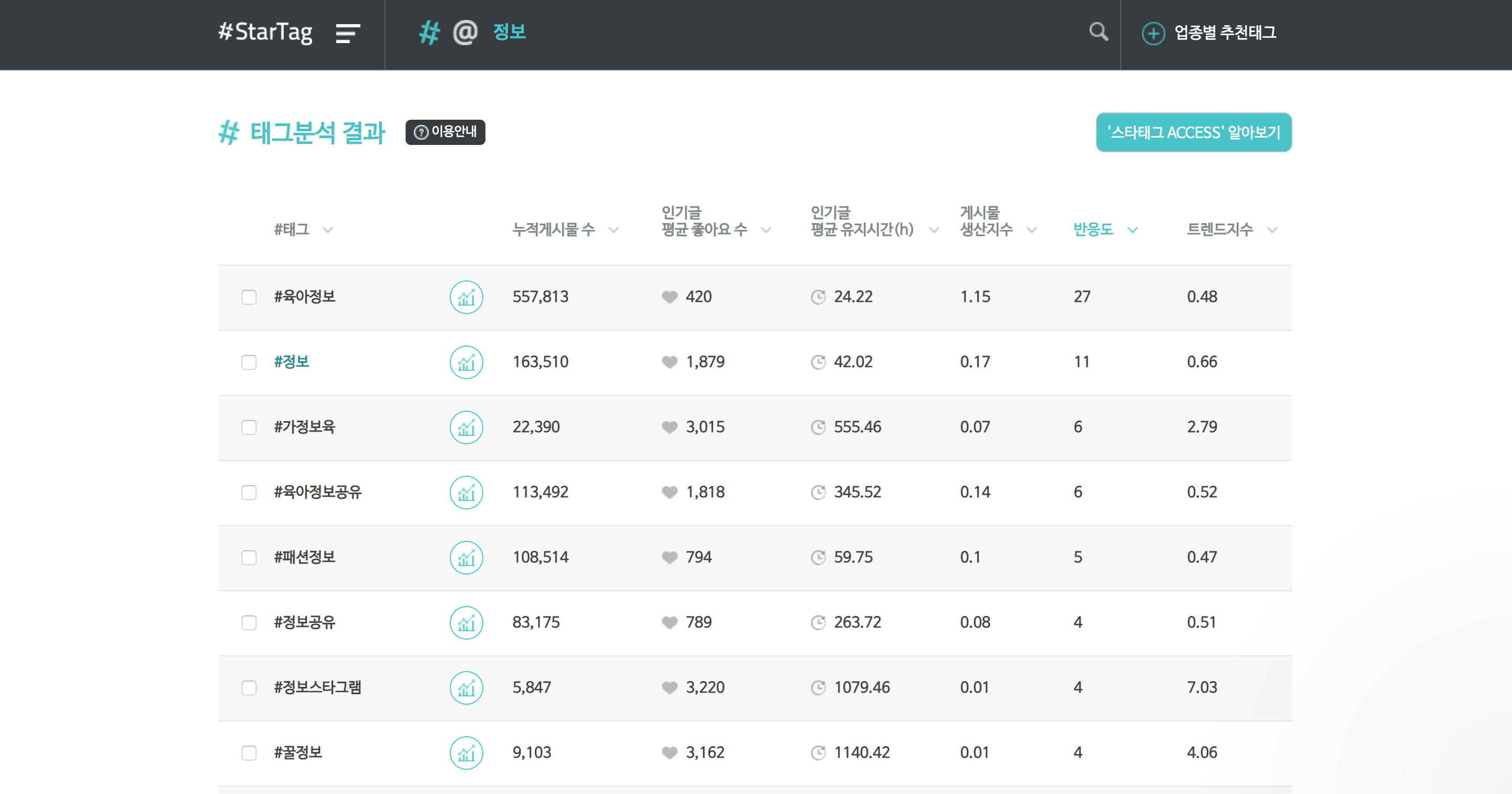Screen dimensions: 1512x794
Task: Click the #정보 tag link in table
Action: click(292, 362)
